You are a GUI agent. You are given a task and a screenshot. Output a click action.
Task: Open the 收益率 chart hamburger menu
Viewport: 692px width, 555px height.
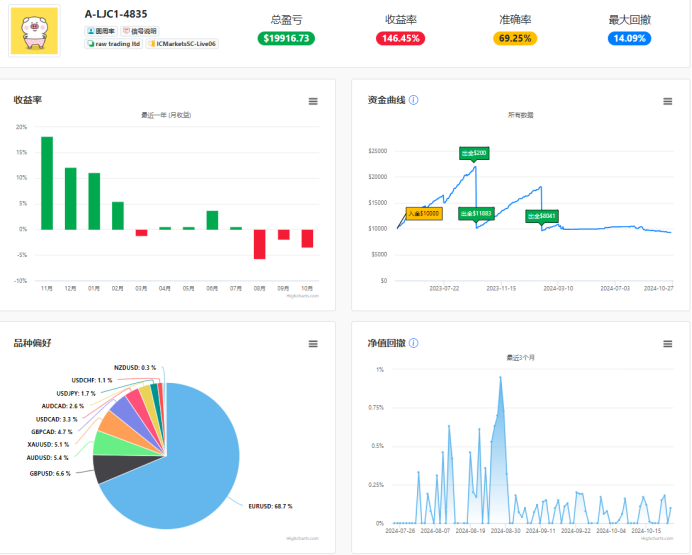coord(313,101)
